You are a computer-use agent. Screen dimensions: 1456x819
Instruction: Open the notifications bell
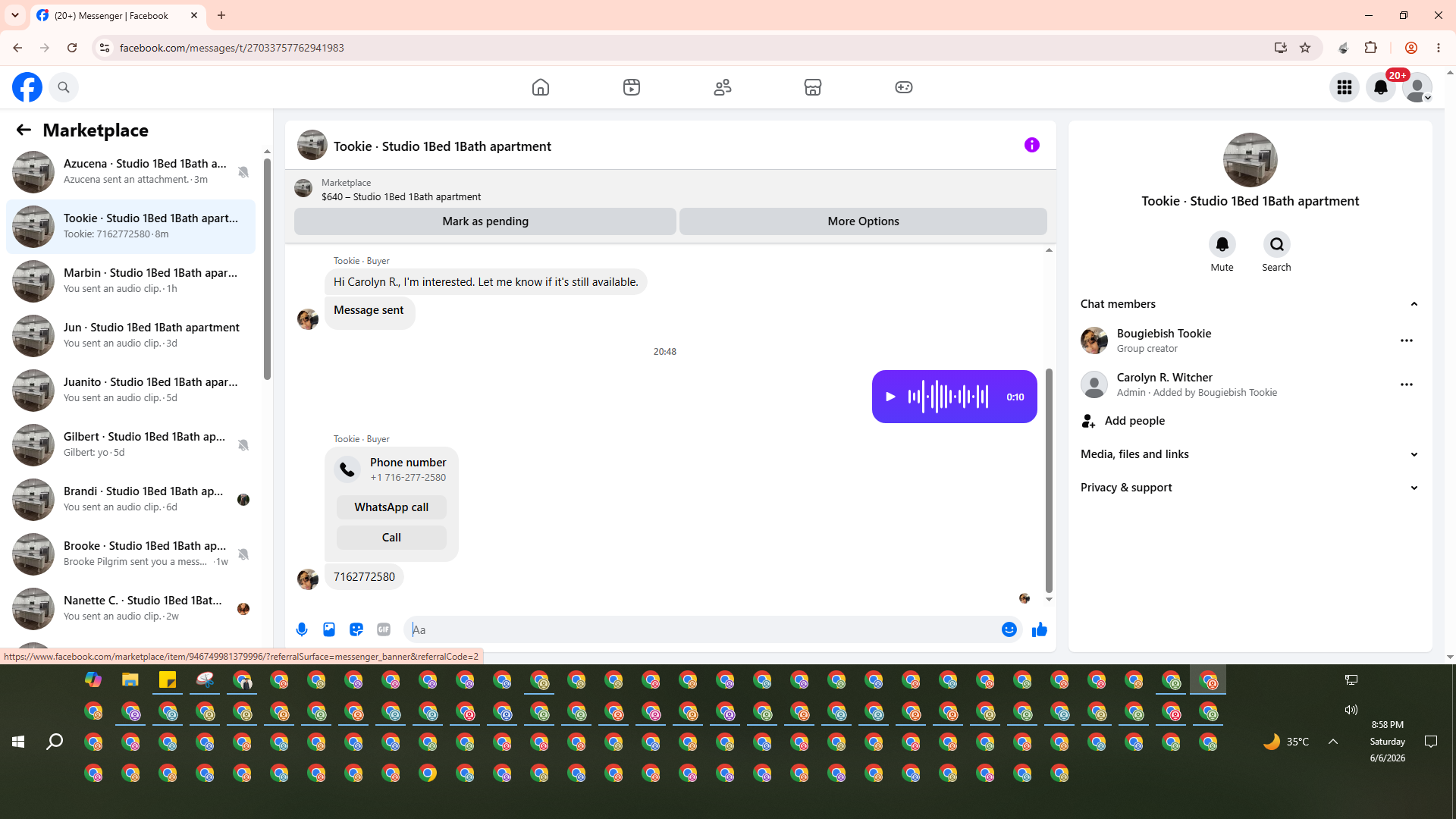point(1381,87)
